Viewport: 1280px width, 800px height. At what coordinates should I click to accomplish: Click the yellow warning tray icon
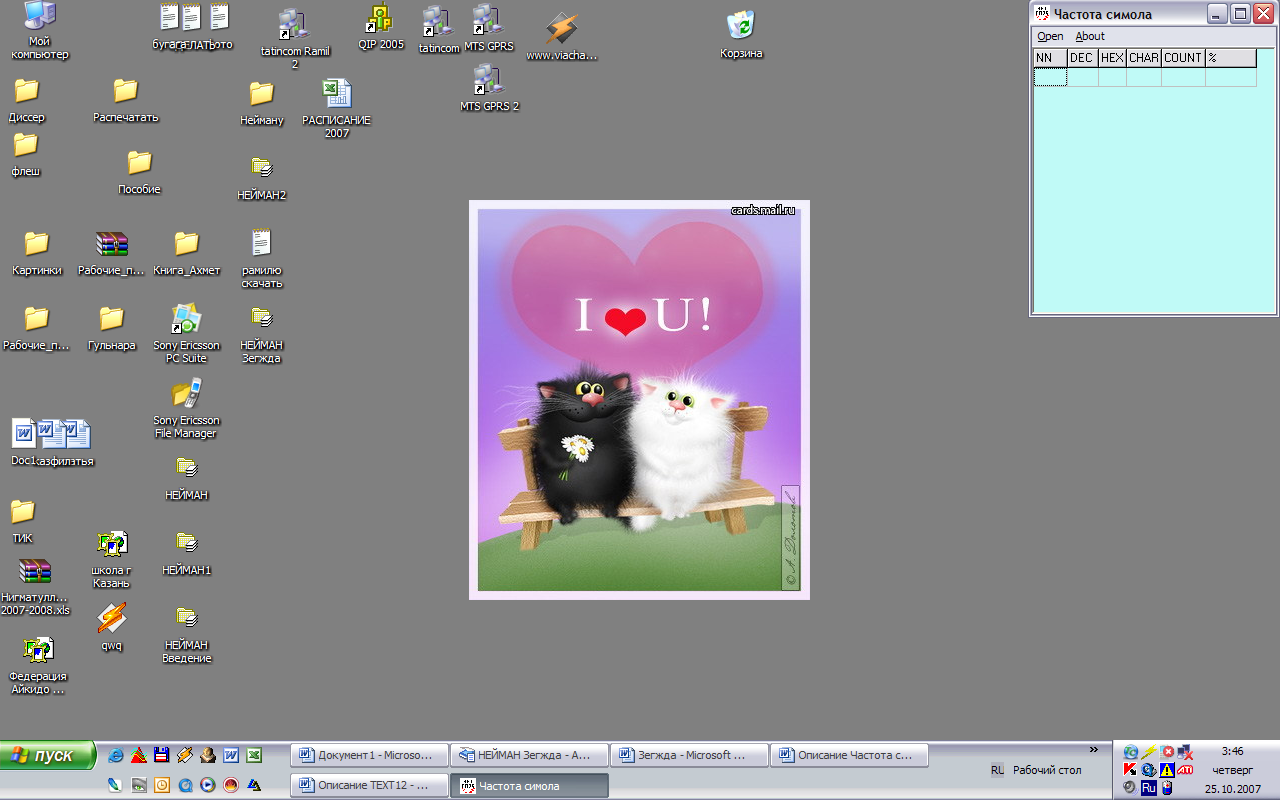point(1167,769)
